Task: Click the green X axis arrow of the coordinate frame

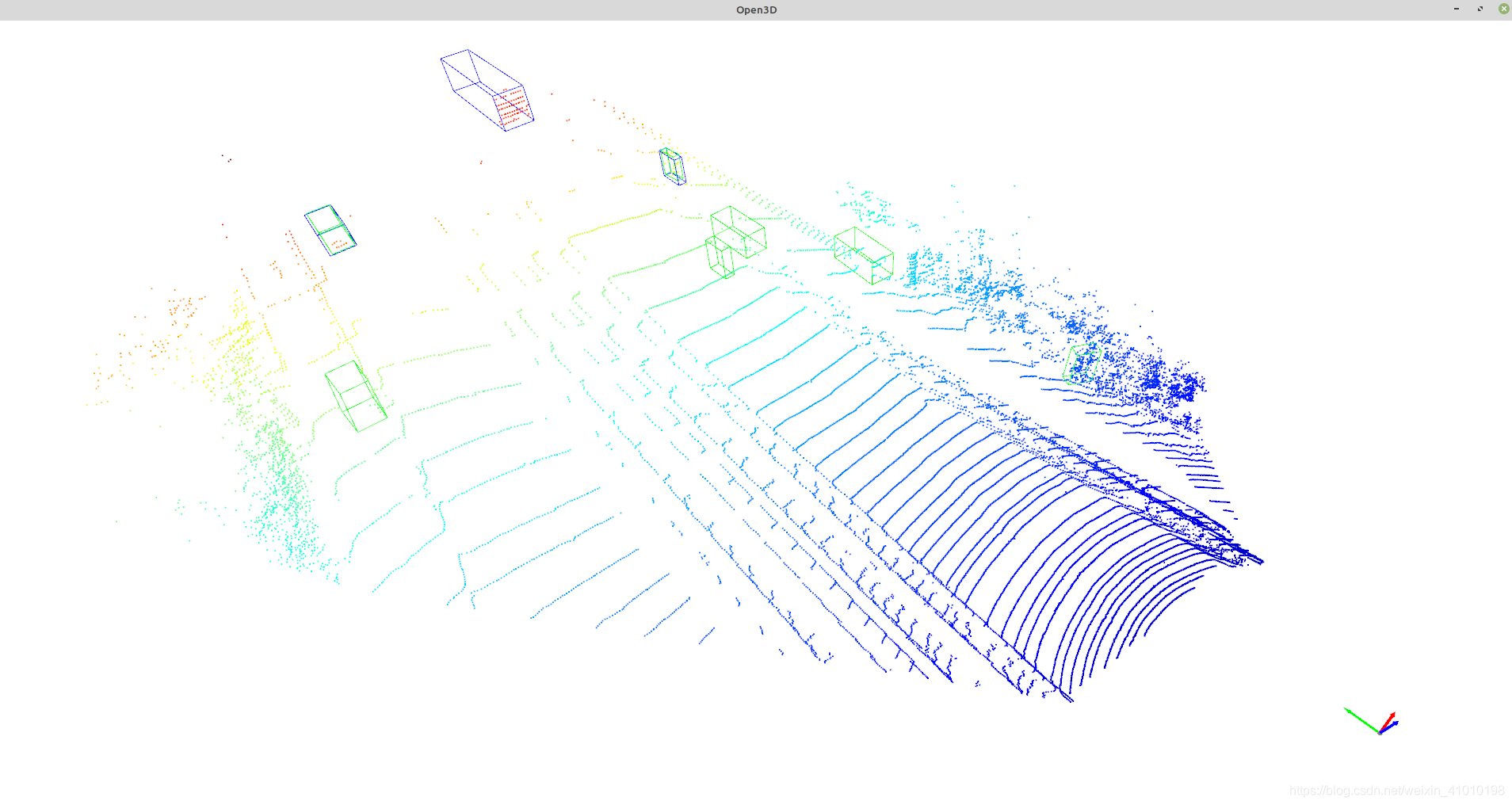Action: click(x=1355, y=717)
